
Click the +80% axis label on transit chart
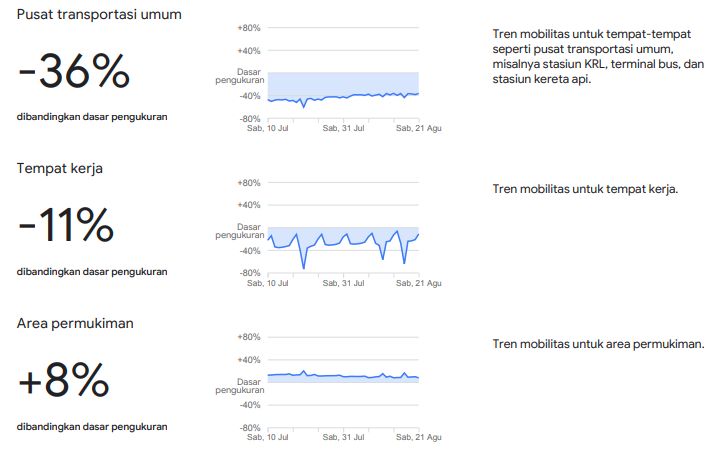(x=249, y=28)
